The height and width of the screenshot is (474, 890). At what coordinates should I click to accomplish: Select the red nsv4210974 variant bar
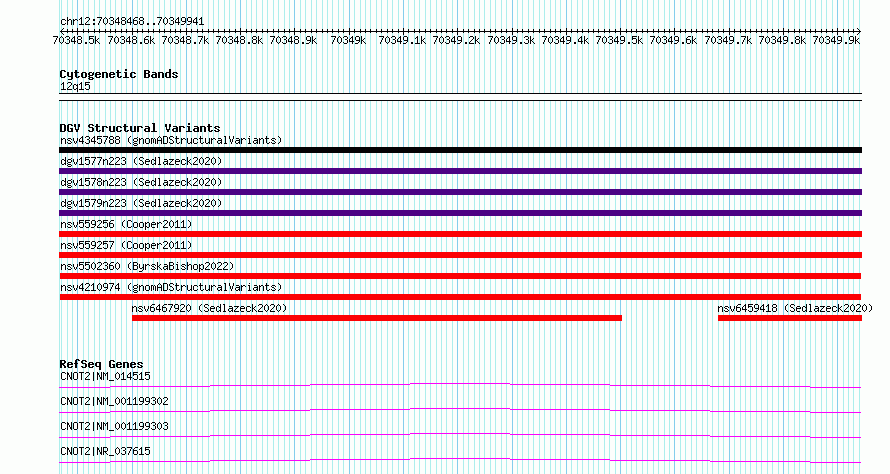pyautogui.click(x=460, y=297)
